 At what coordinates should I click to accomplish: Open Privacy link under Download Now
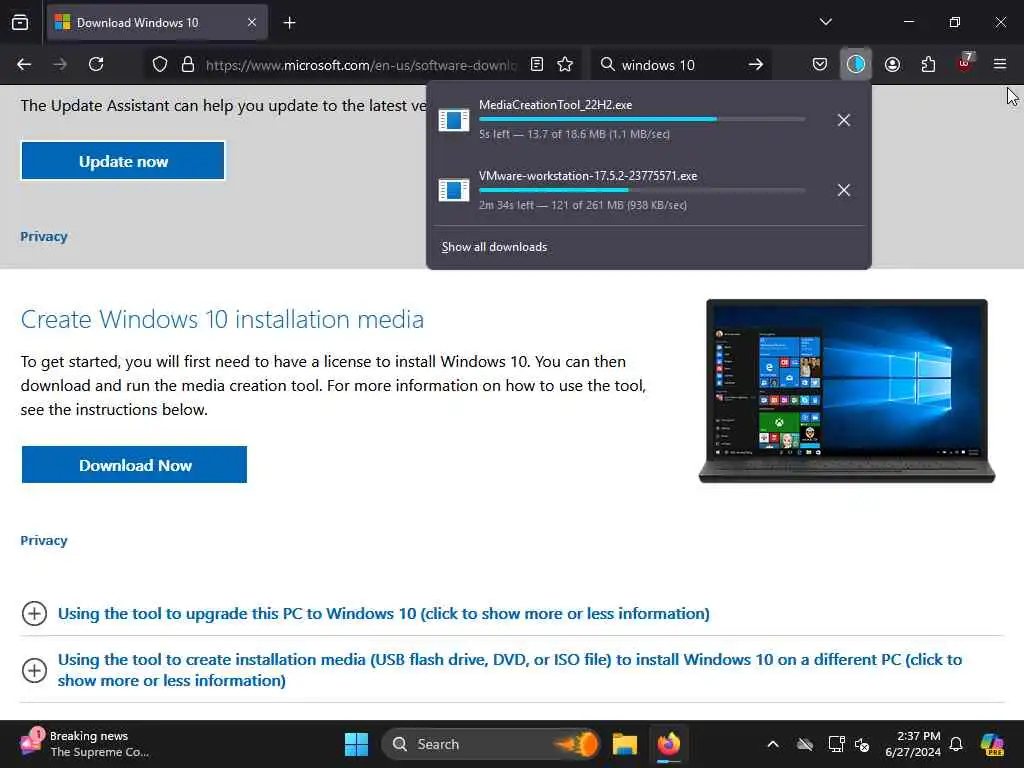pyautogui.click(x=44, y=541)
